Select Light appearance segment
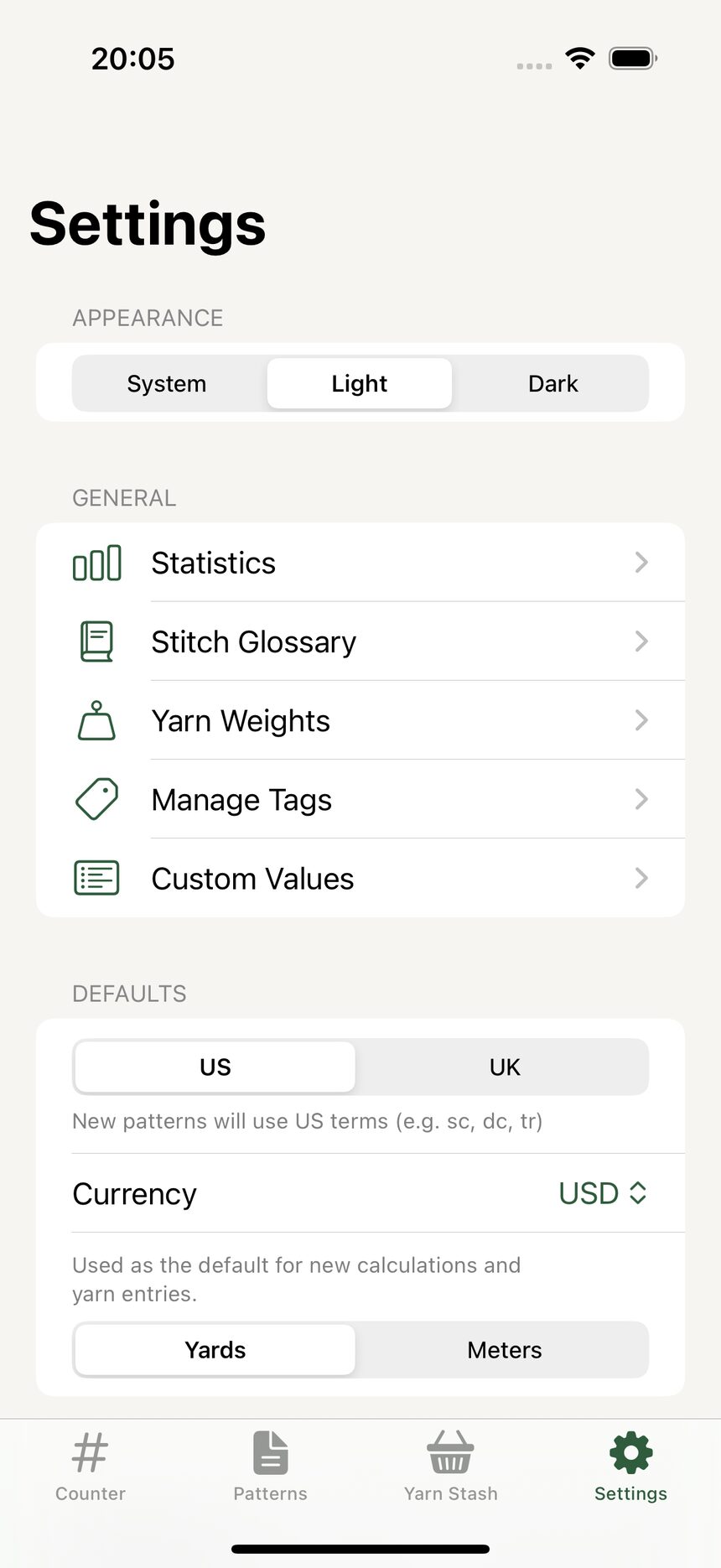 [360, 383]
